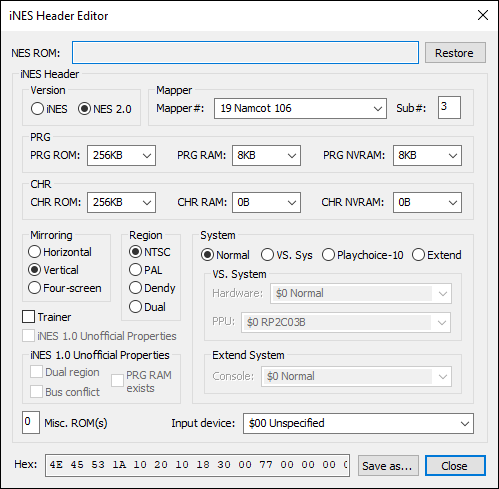Click the Save as... button

coord(388,466)
